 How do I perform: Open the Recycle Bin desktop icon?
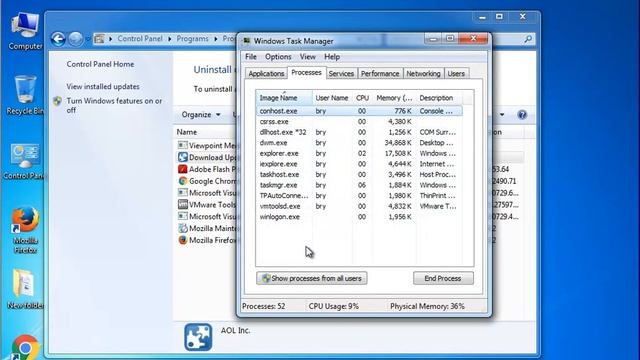(25, 95)
